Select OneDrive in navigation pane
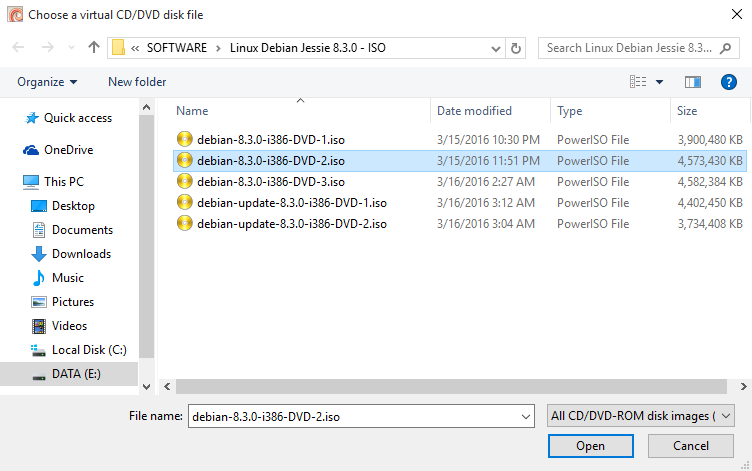Viewport: 752px width, 471px height. tap(58, 150)
